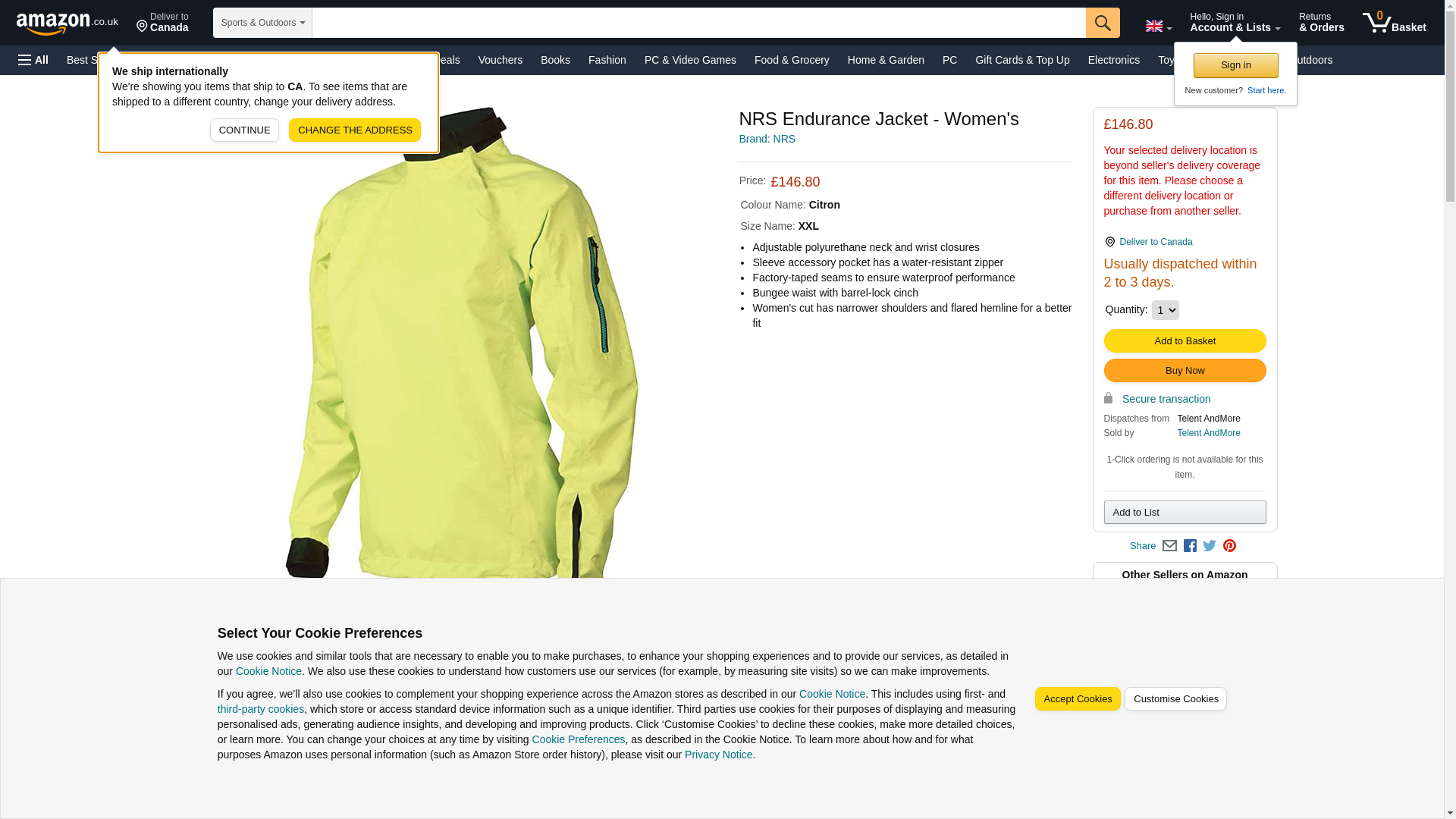Click Add to Basket button

tap(1185, 341)
